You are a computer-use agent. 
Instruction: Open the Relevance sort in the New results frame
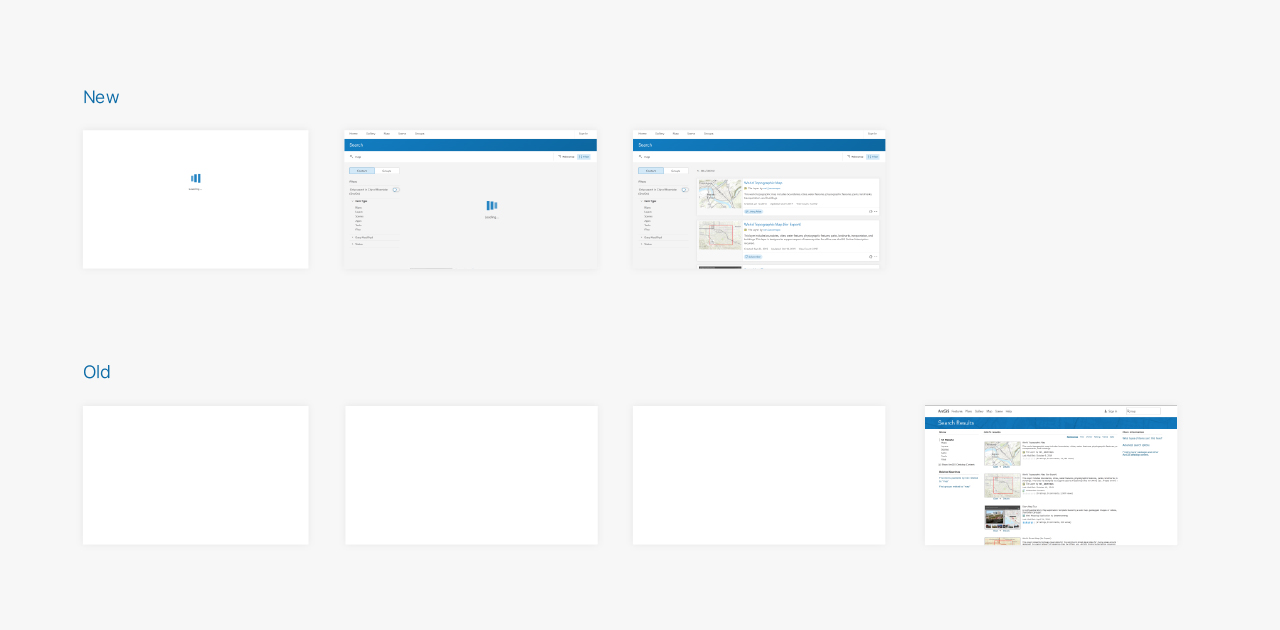point(856,157)
